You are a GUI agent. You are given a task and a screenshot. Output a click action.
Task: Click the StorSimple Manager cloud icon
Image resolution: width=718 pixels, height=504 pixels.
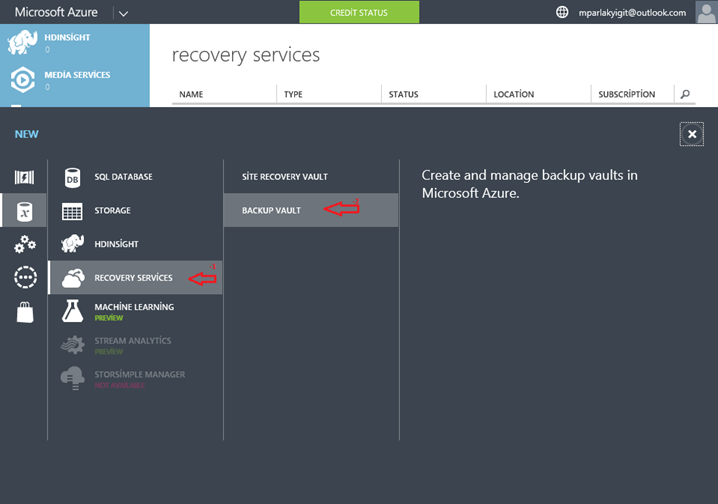pyautogui.click(x=73, y=378)
